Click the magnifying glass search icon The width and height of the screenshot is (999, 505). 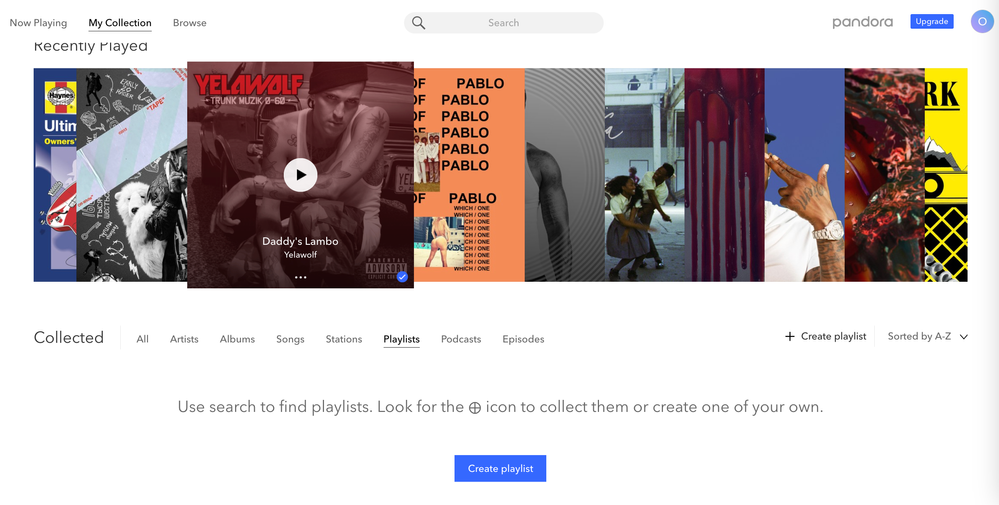[419, 23]
